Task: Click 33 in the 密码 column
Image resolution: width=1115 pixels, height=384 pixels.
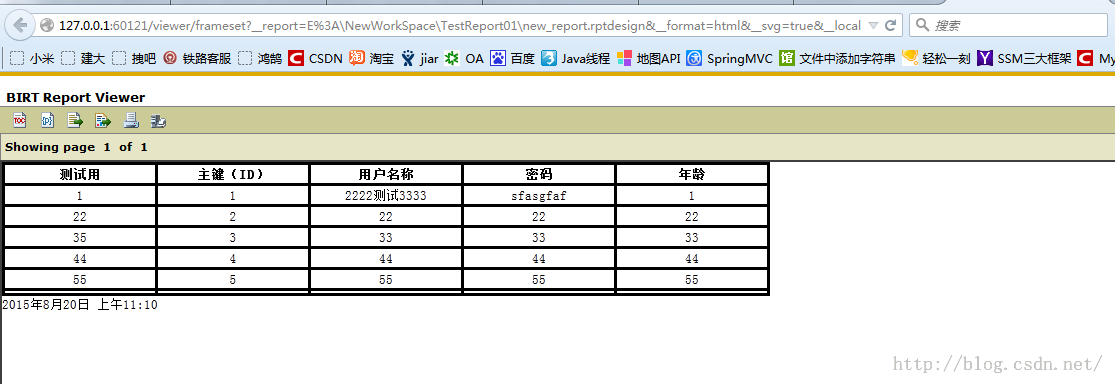Action: coord(539,238)
